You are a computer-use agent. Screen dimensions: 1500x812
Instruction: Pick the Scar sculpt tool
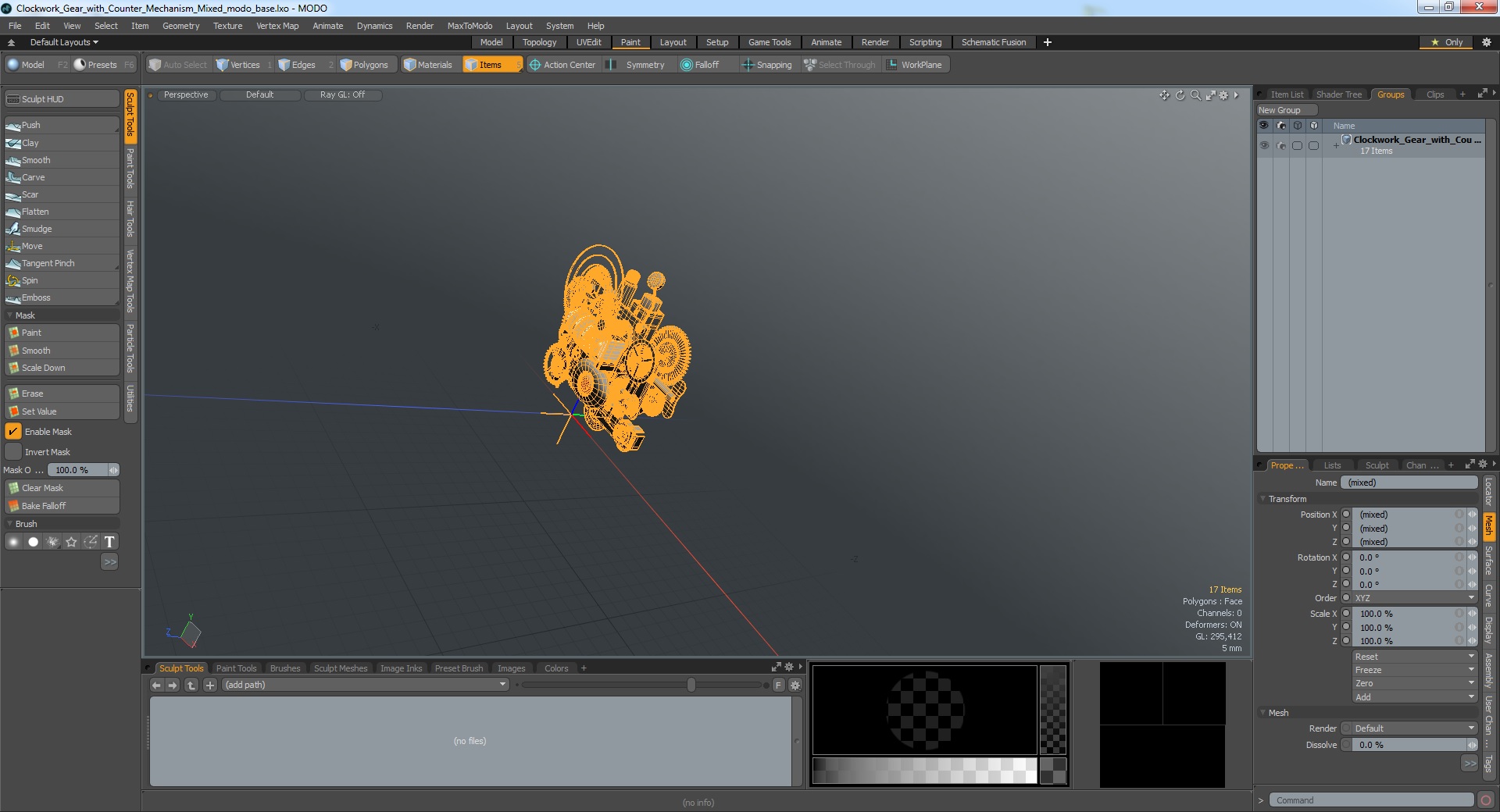point(61,194)
